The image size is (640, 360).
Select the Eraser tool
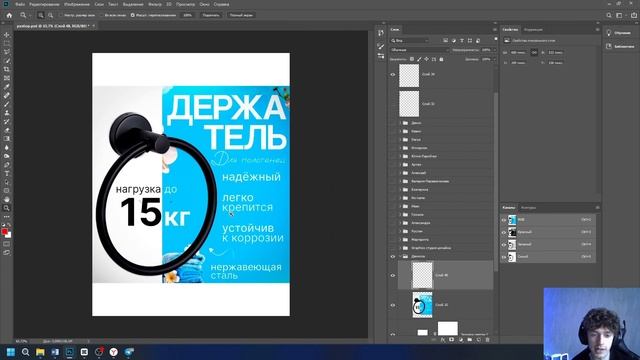pos(7,130)
